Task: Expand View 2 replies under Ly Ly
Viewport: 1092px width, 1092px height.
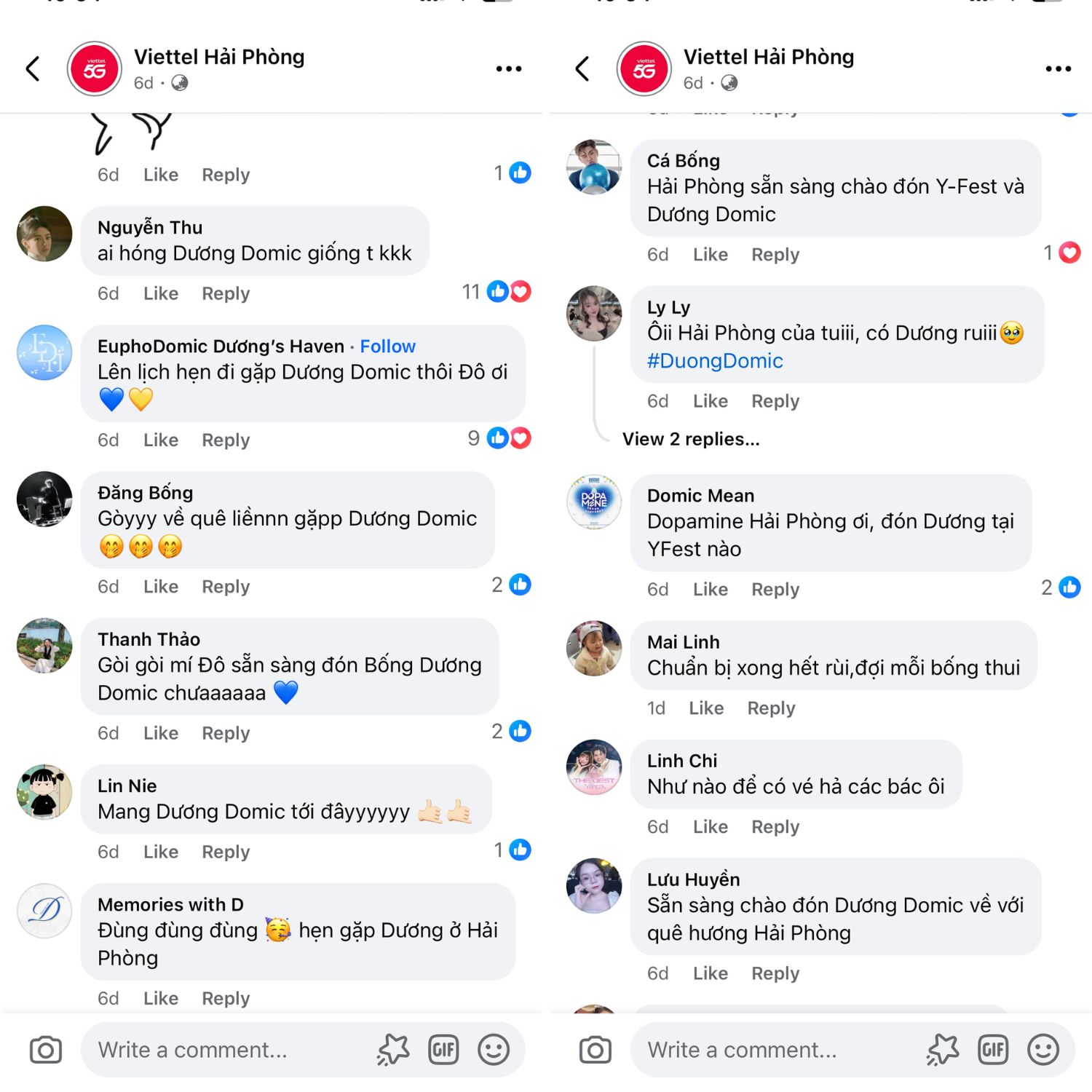Action: click(x=691, y=439)
